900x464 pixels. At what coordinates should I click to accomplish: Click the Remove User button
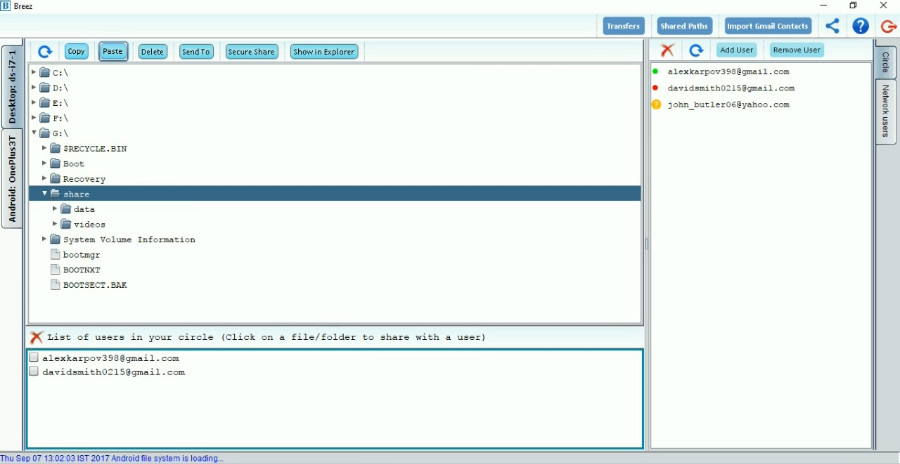pos(797,50)
